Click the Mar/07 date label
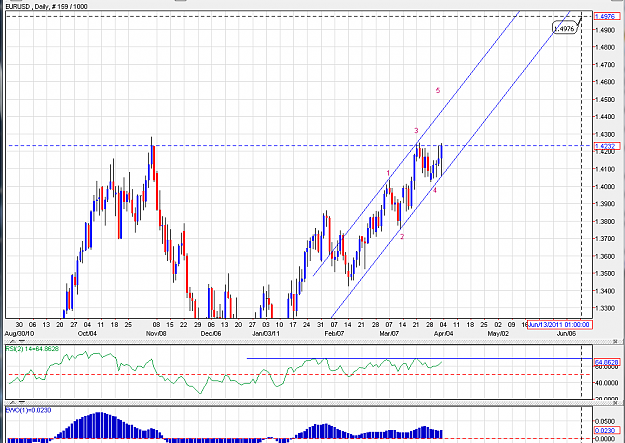Screen dimensions: 625x443 389,333
